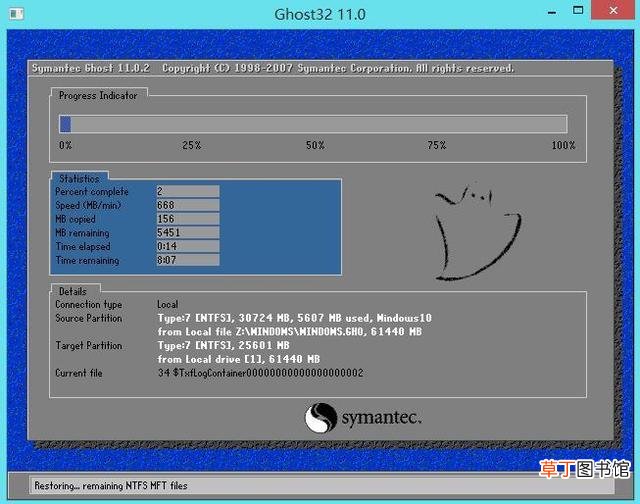Select the MB remaining value 5451

click(x=188, y=233)
